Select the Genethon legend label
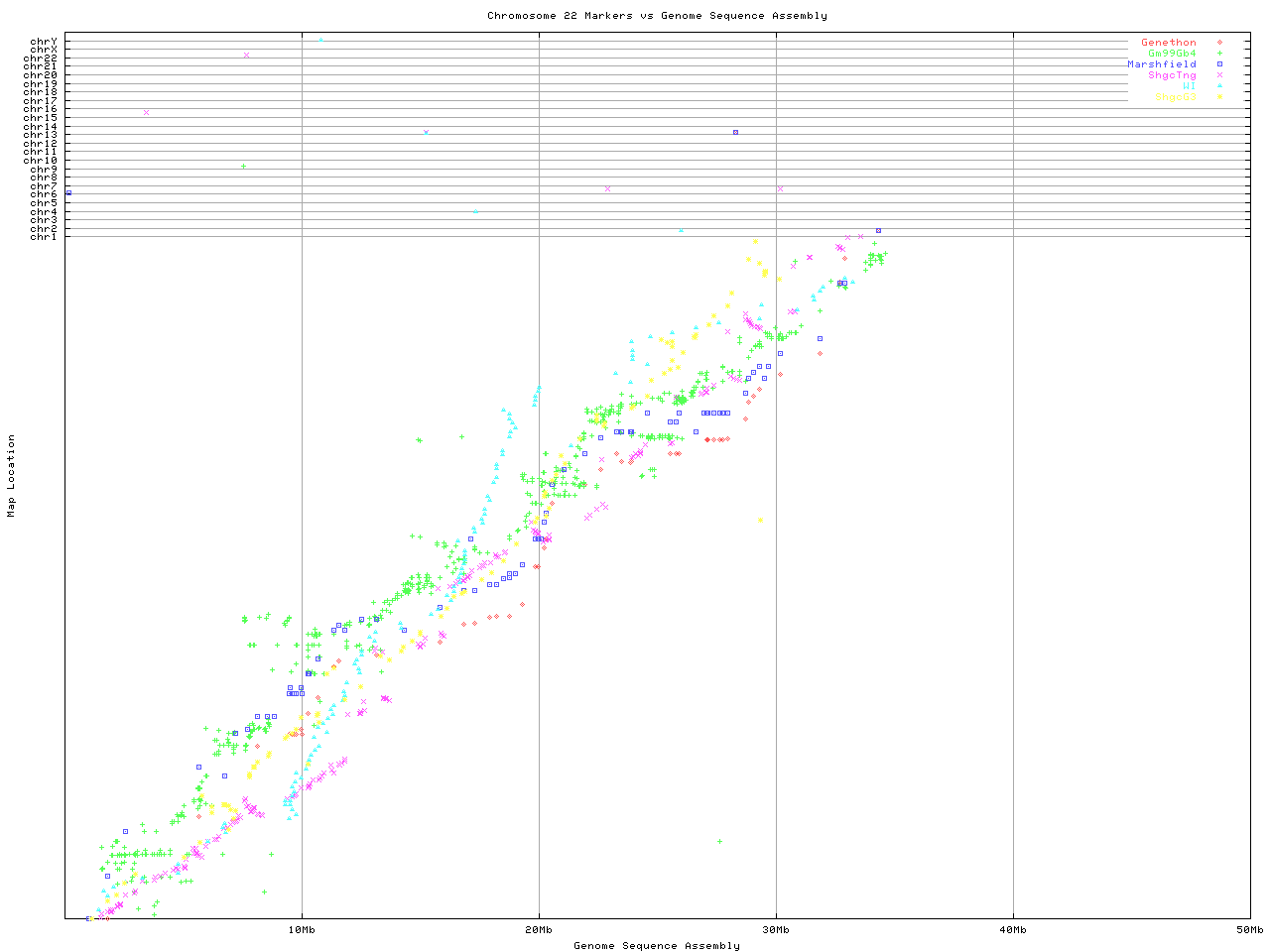This screenshot has width=1270, height=952. pos(1168,43)
